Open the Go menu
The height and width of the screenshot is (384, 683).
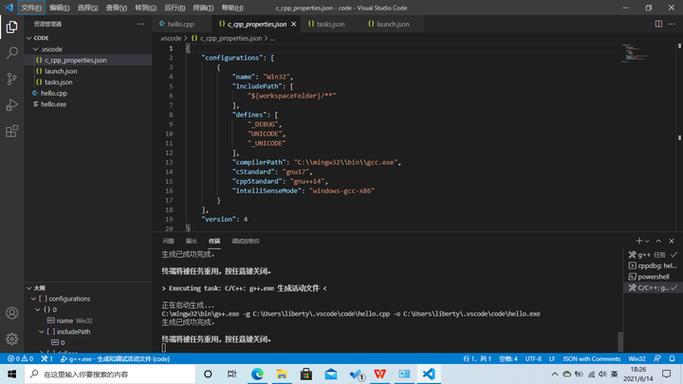click(x=145, y=8)
